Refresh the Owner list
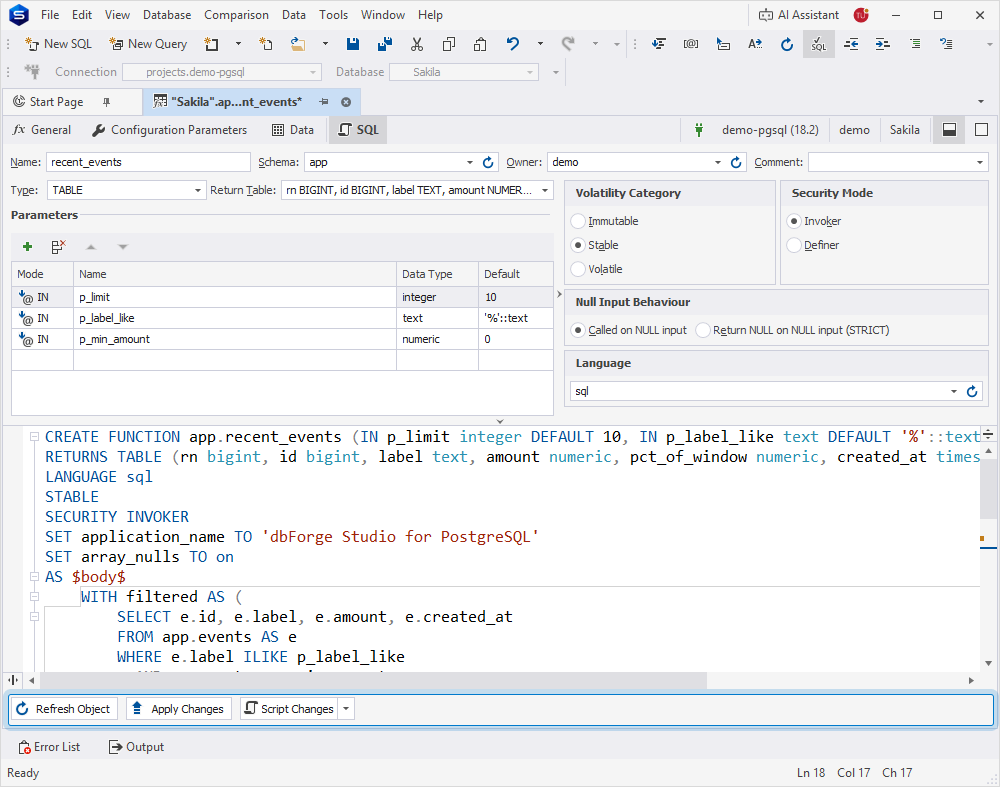Image resolution: width=1000 pixels, height=787 pixels. 736,163
